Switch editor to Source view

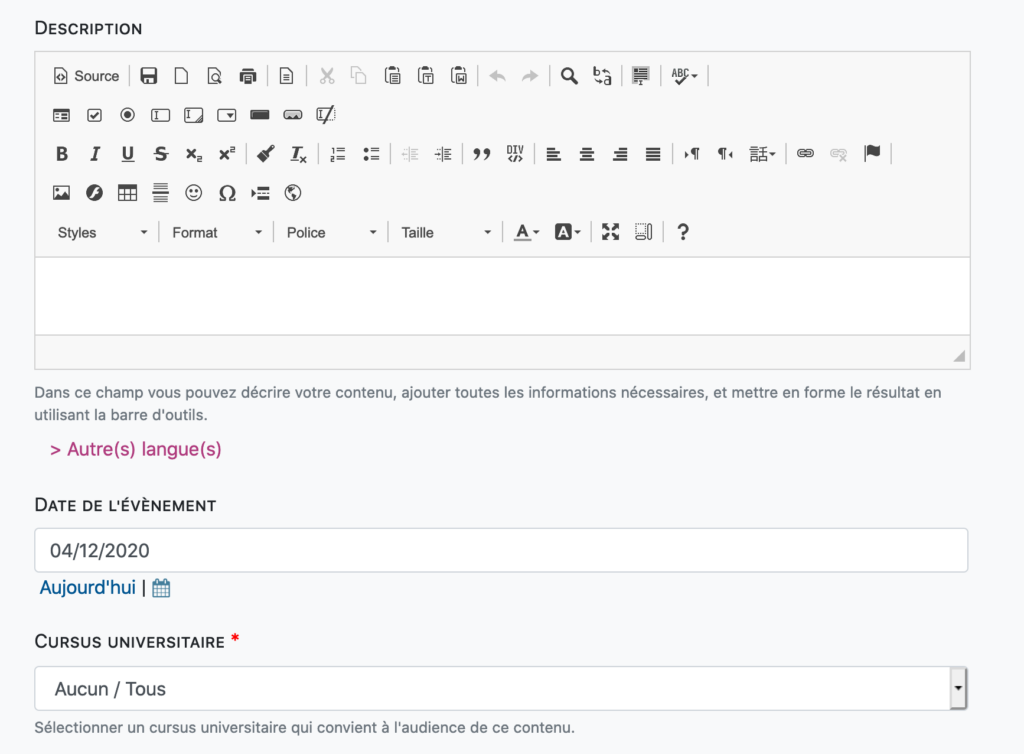(x=86, y=76)
